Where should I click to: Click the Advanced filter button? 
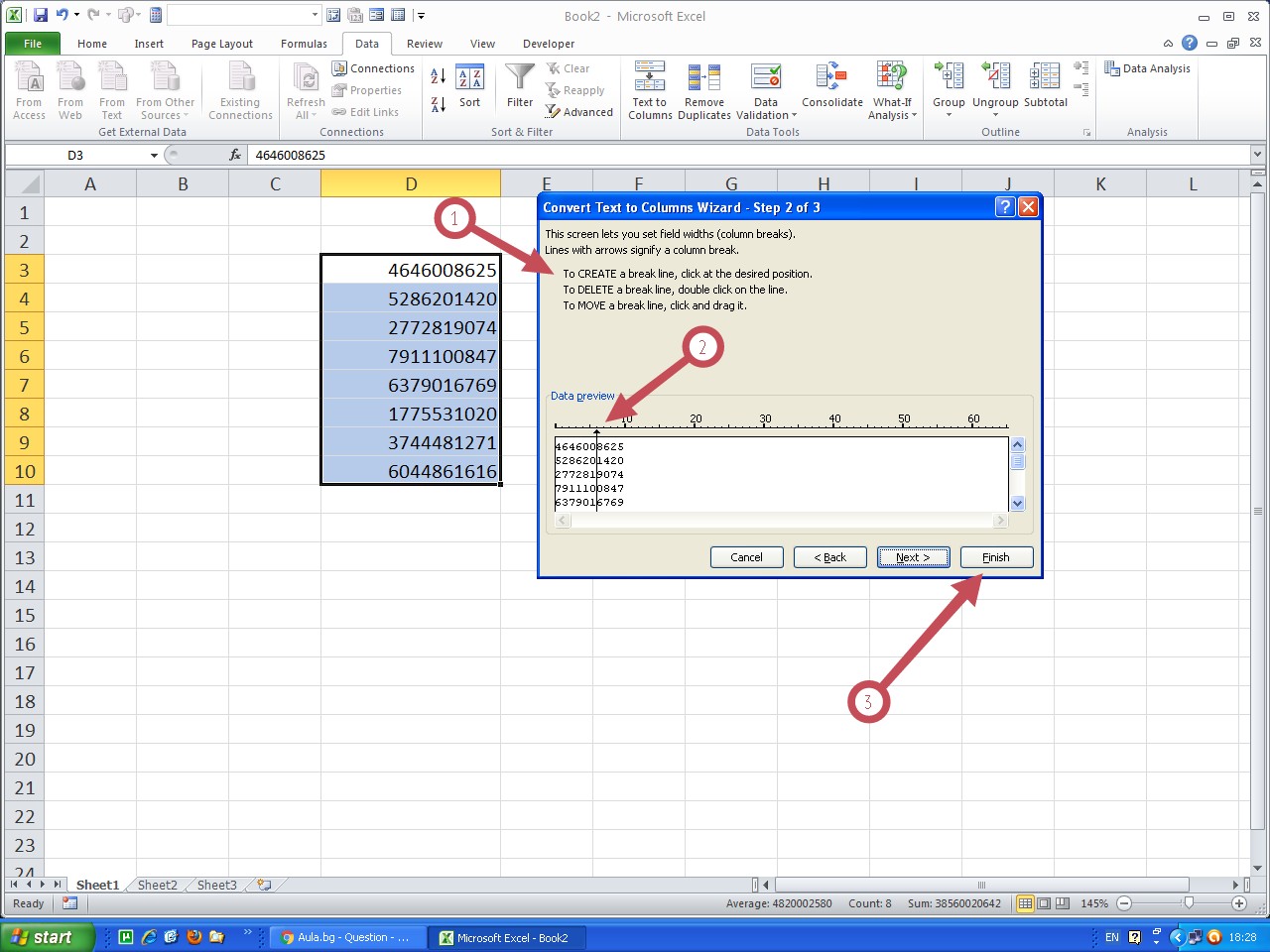tap(579, 112)
